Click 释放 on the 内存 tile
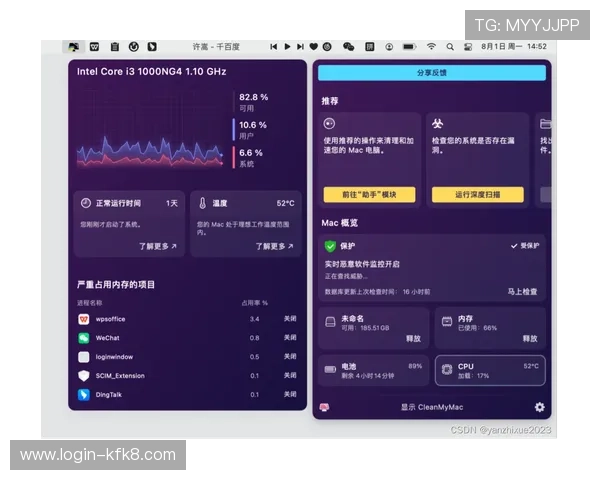Image resolution: width=600 pixels, height=480 pixels. 530,338
